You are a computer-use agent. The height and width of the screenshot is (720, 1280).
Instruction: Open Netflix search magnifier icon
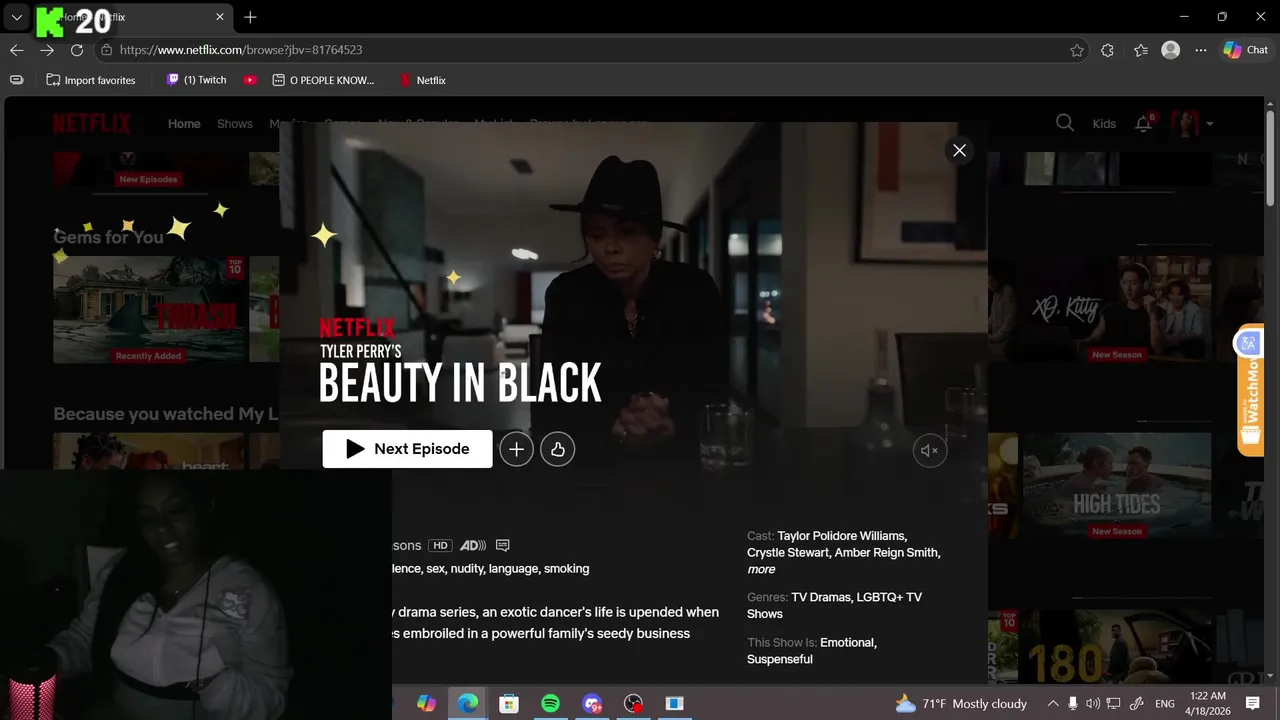click(x=1065, y=123)
